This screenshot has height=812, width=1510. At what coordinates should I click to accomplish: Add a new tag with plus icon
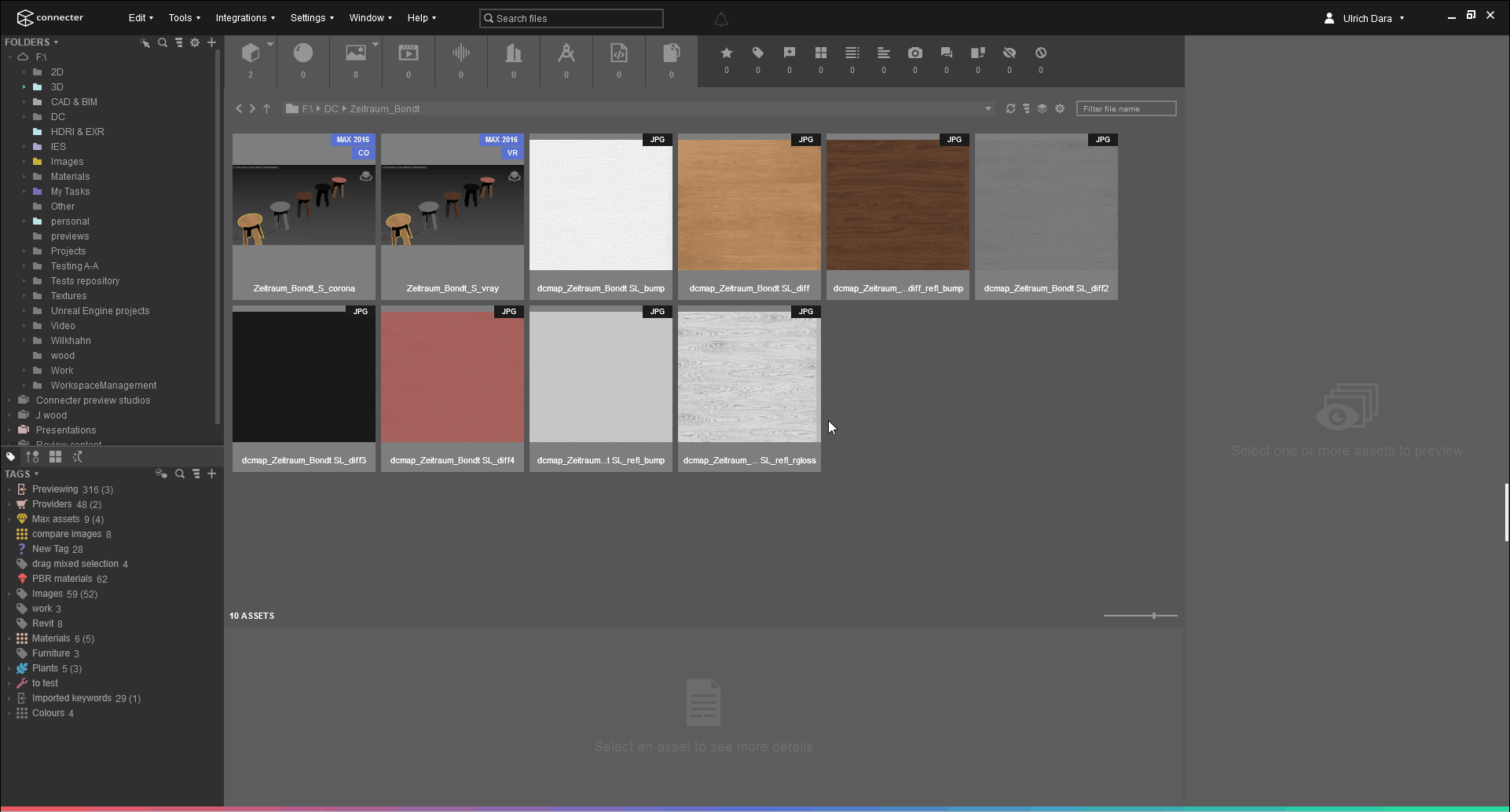pyautogui.click(x=211, y=474)
